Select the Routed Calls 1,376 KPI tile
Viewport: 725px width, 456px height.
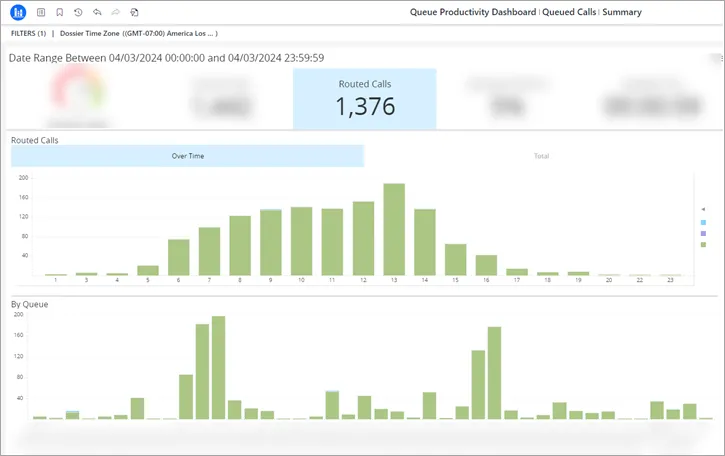coord(364,99)
